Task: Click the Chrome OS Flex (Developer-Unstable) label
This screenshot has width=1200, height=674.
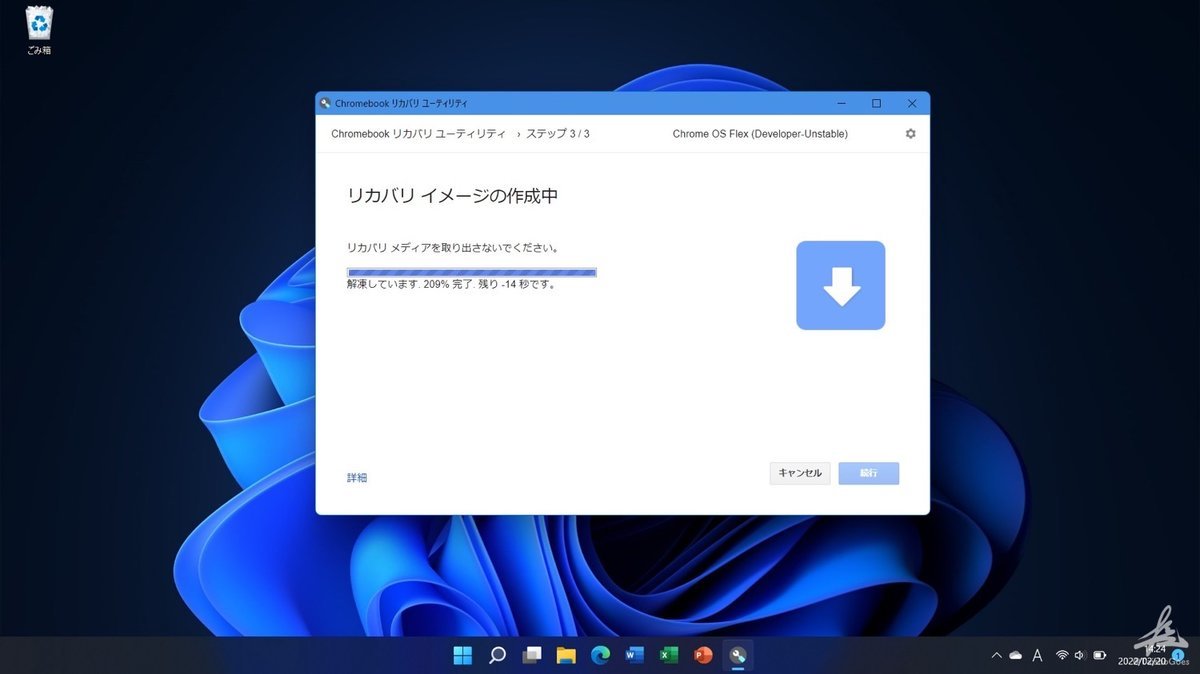Action: pos(760,134)
